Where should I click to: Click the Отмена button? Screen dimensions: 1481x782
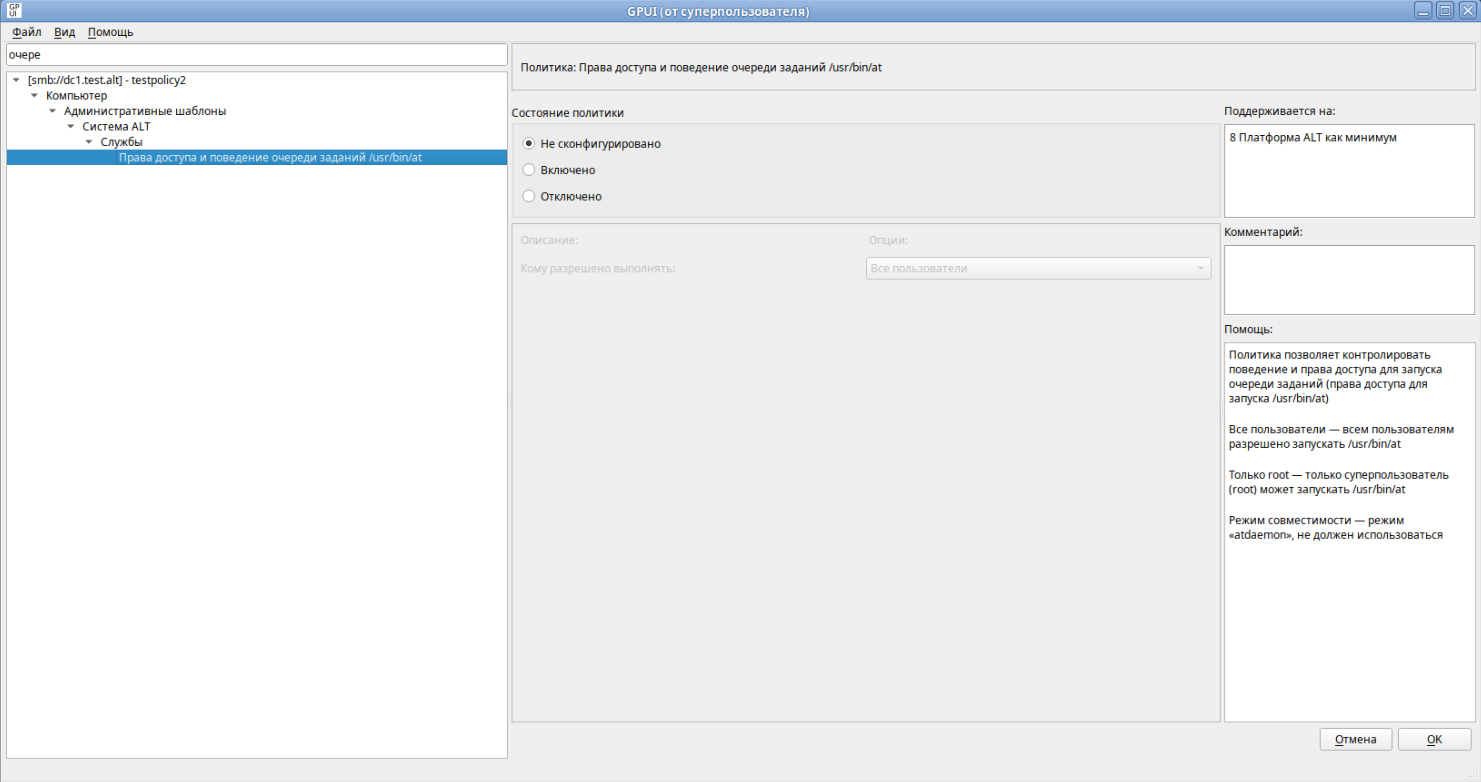[1356, 739]
